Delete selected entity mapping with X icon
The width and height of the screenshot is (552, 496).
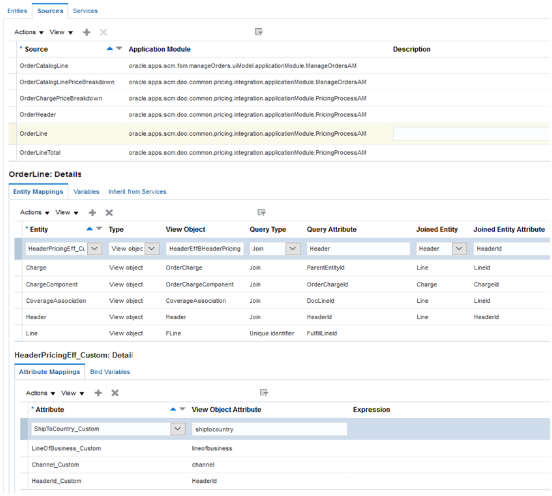[109, 213]
